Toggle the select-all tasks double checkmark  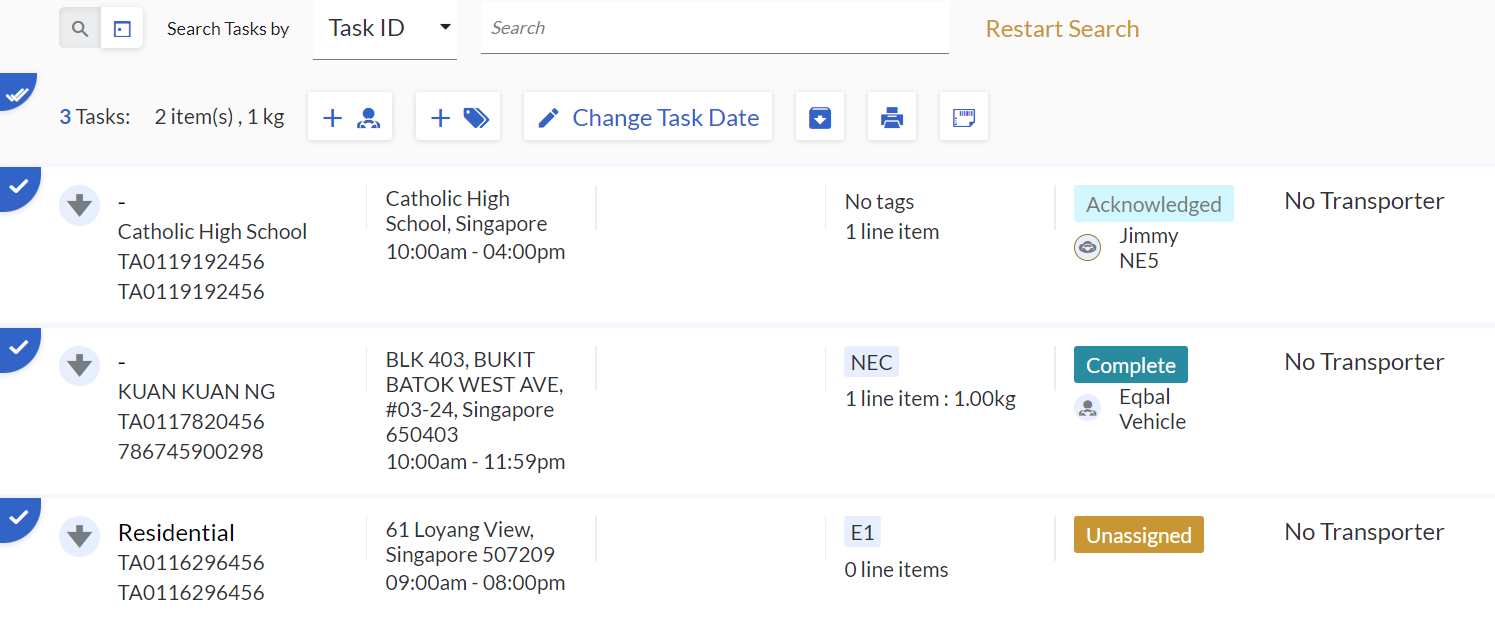[x=16, y=94]
